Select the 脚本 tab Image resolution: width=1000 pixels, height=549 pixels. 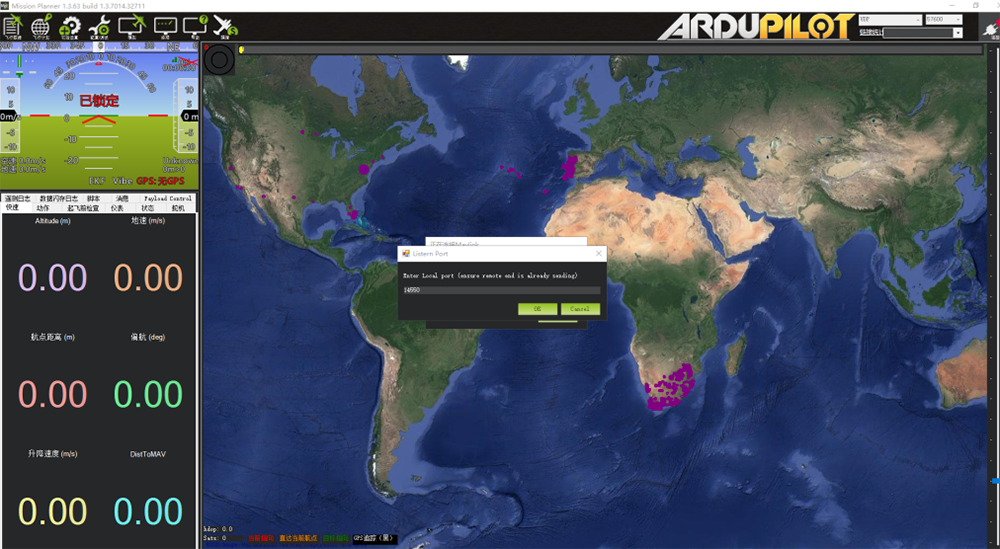[x=93, y=199]
